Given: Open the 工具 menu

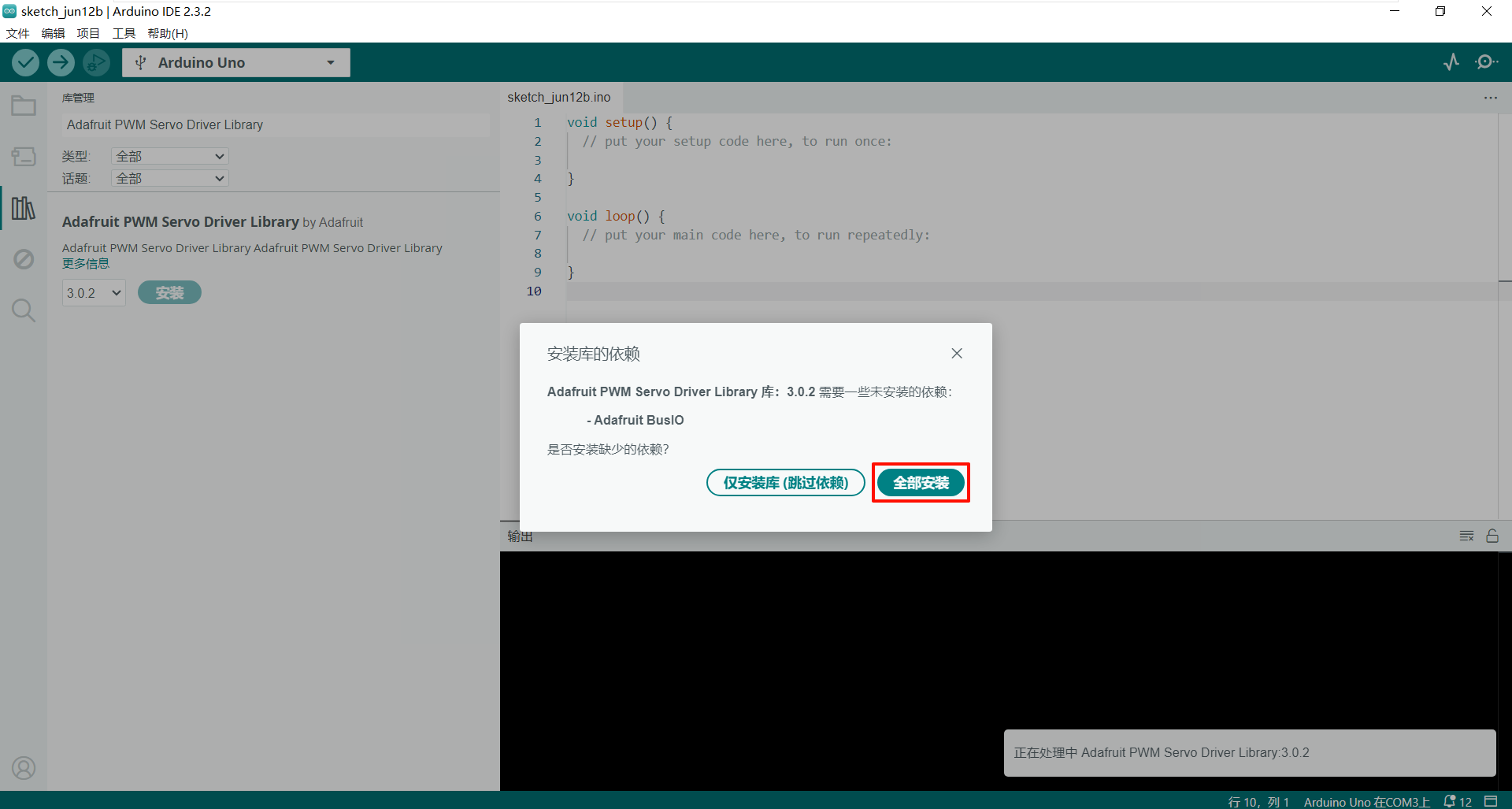Looking at the screenshot, I should click(x=124, y=33).
